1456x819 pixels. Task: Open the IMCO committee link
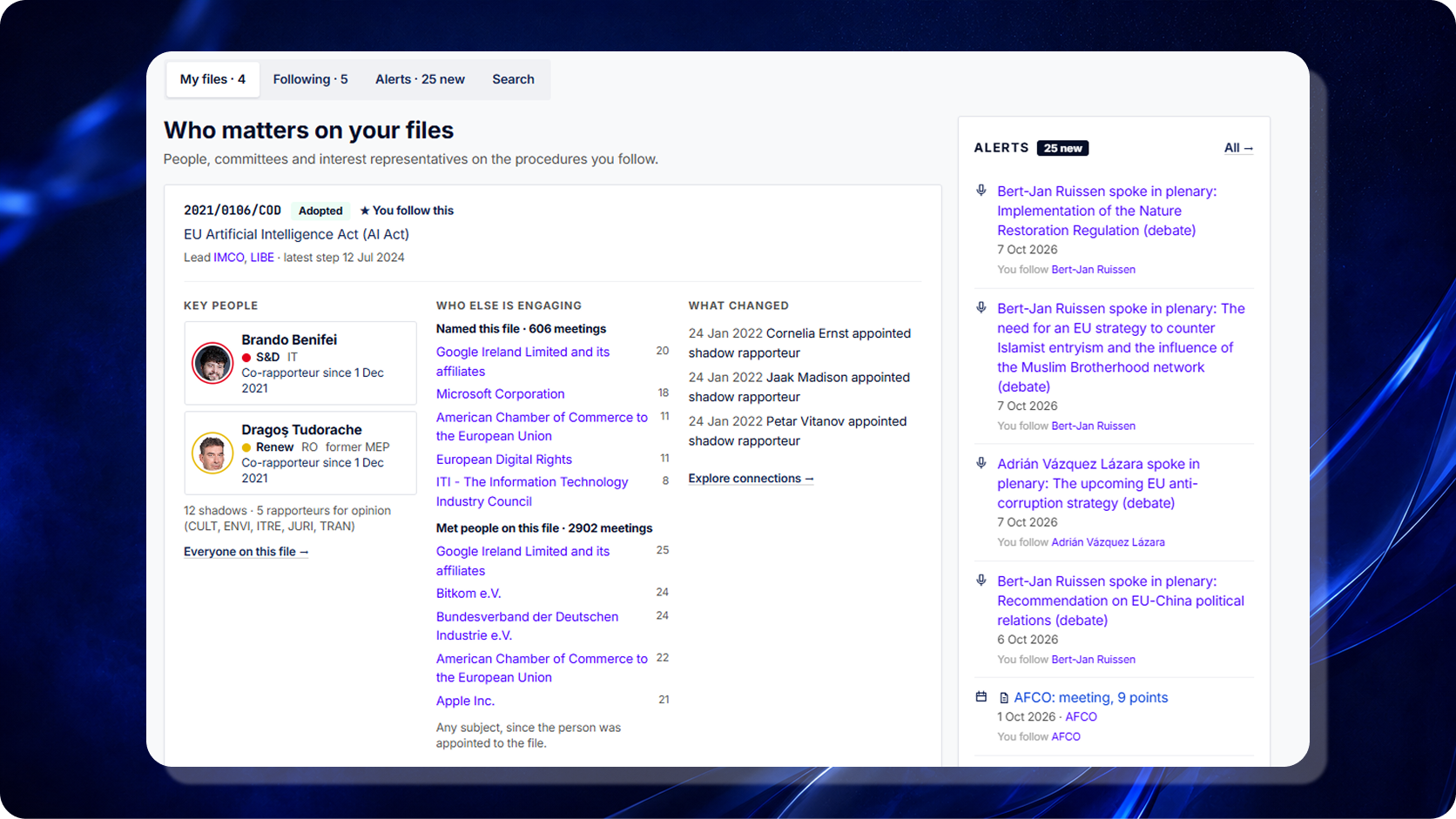tap(229, 258)
